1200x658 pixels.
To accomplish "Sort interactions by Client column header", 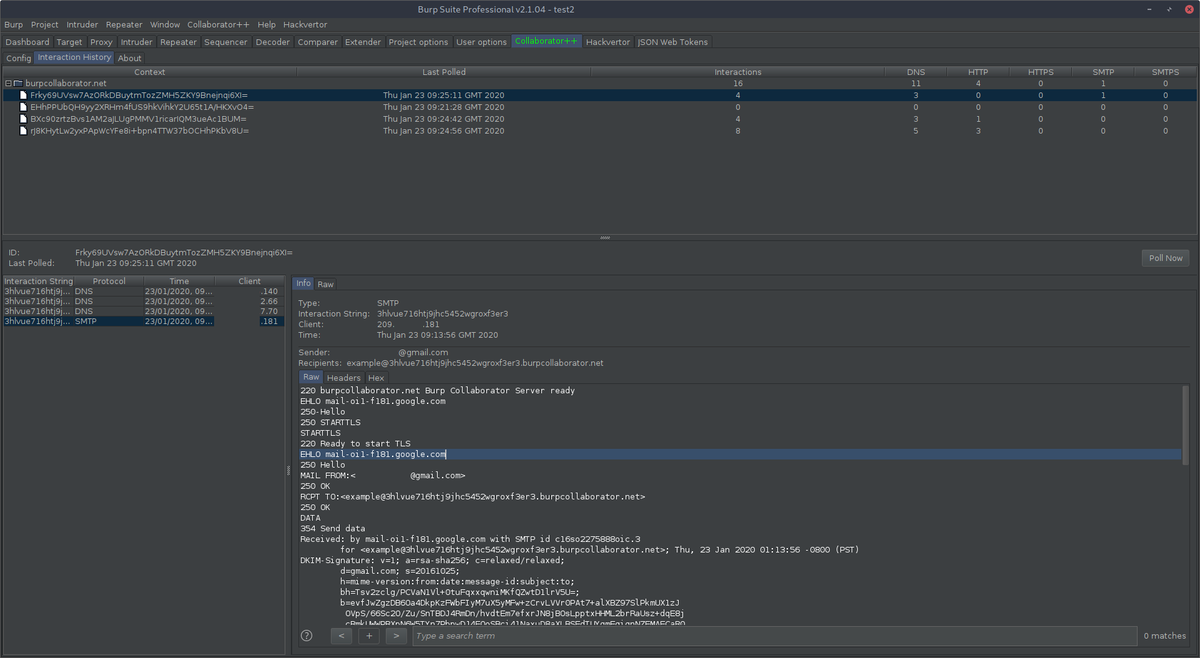I will pyautogui.click(x=249, y=281).
